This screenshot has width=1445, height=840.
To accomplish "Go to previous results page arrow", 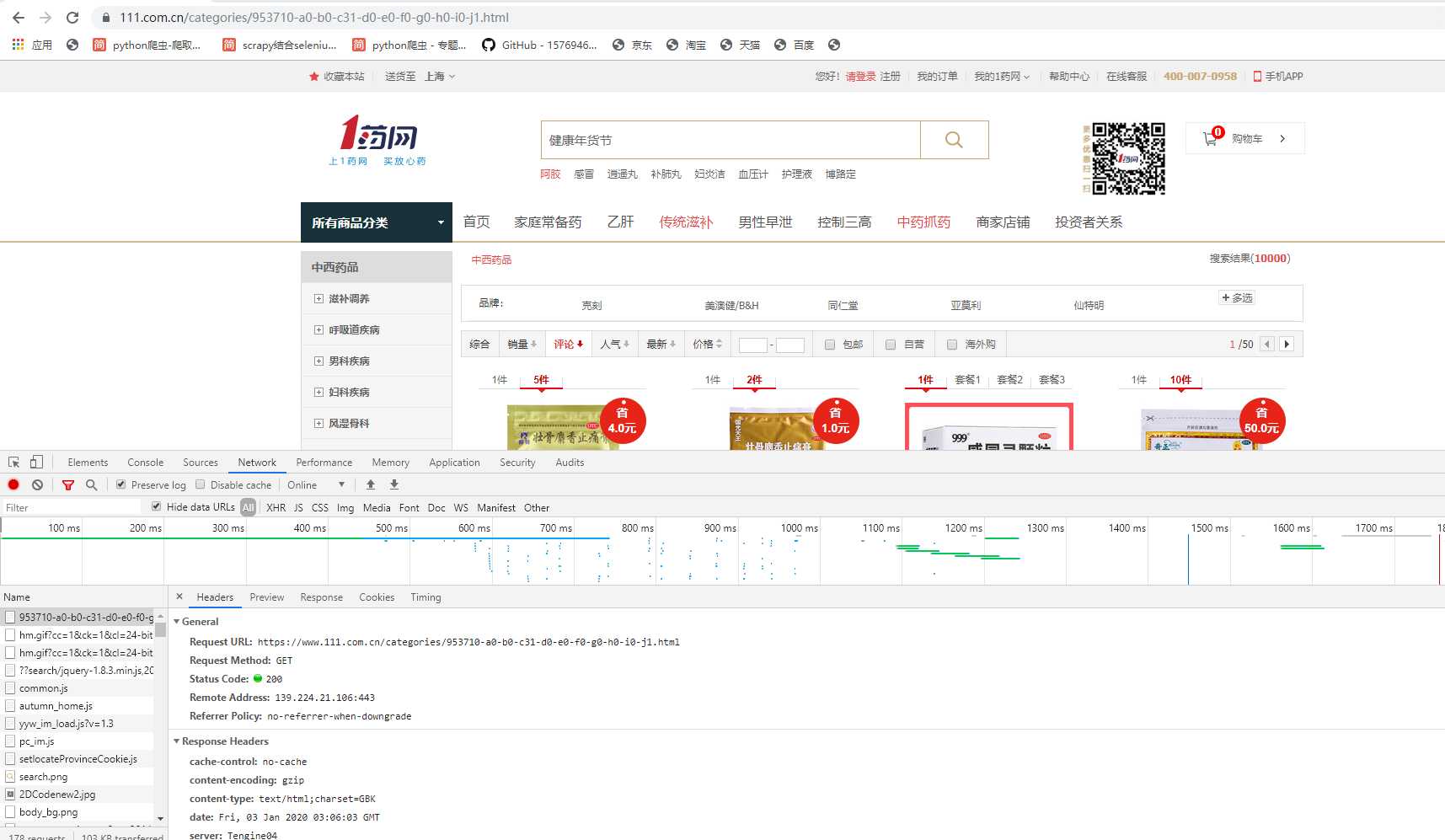I will point(1266,344).
